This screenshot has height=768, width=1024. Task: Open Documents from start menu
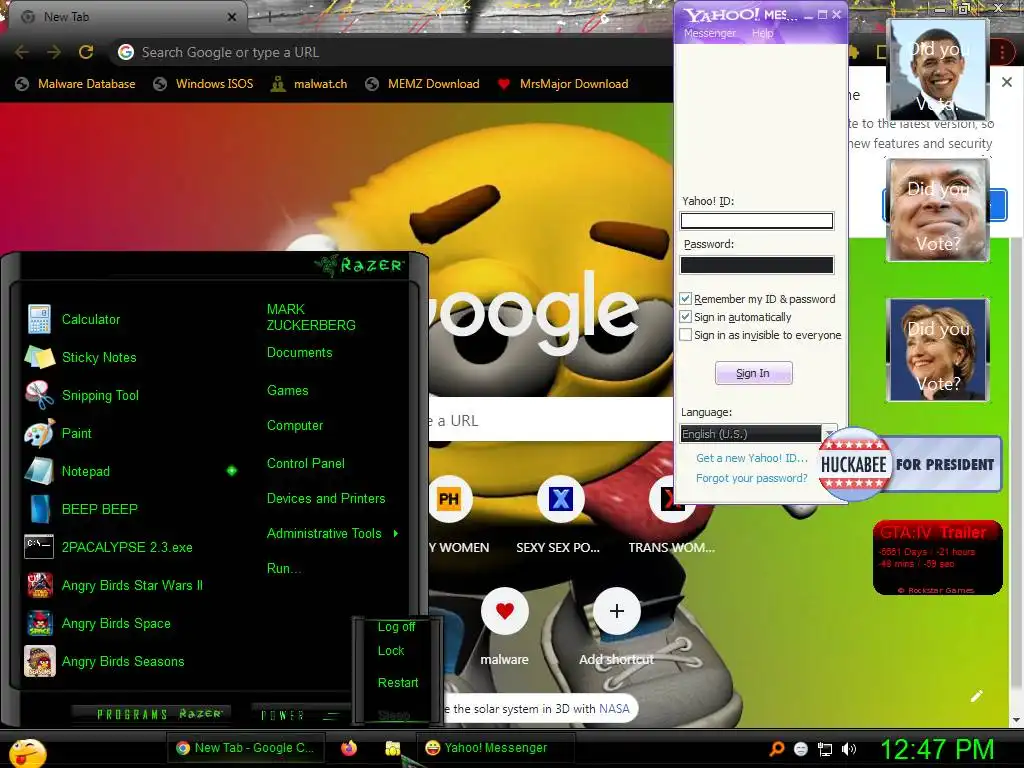[x=299, y=353]
